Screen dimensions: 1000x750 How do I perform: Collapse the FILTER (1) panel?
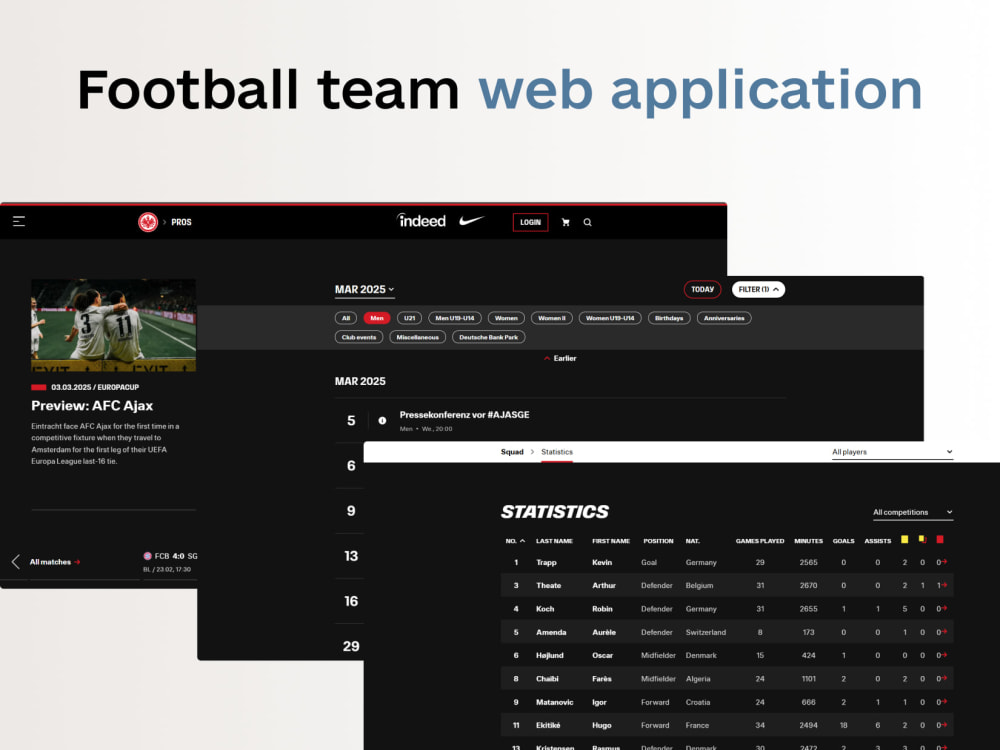pos(758,290)
